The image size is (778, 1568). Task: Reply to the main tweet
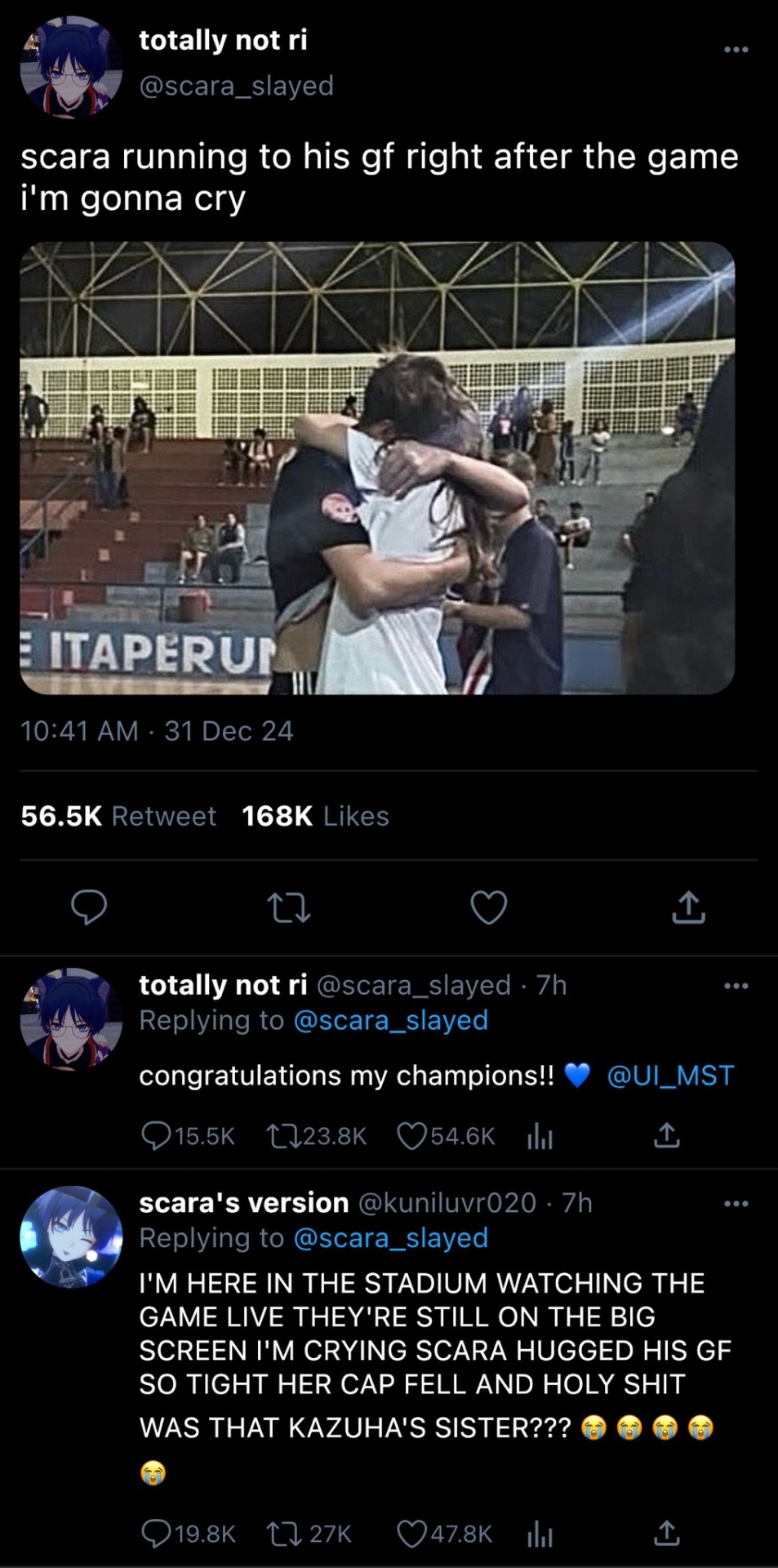click(89, 907)
